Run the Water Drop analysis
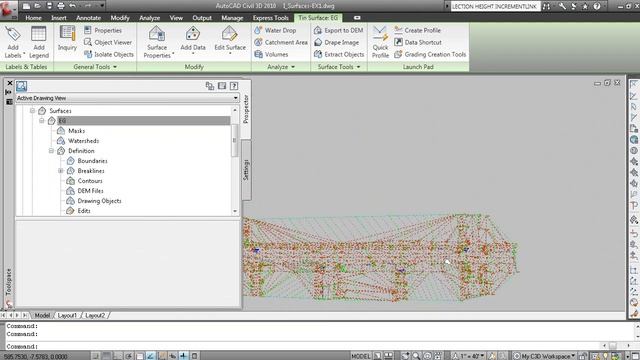The image size is (640, 360). (x=275, y=30)
